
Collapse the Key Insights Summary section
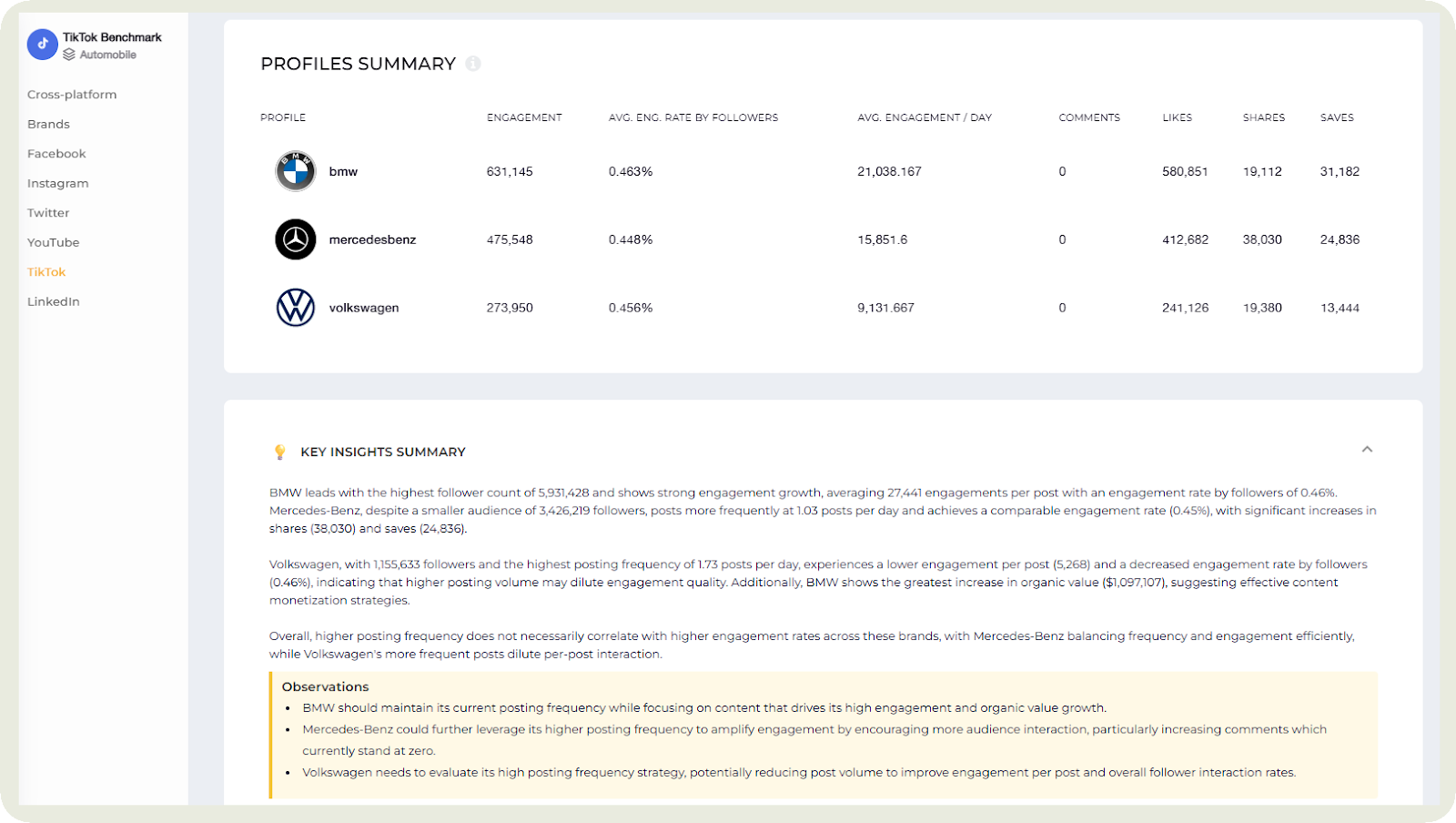[x=1366, y=450]
